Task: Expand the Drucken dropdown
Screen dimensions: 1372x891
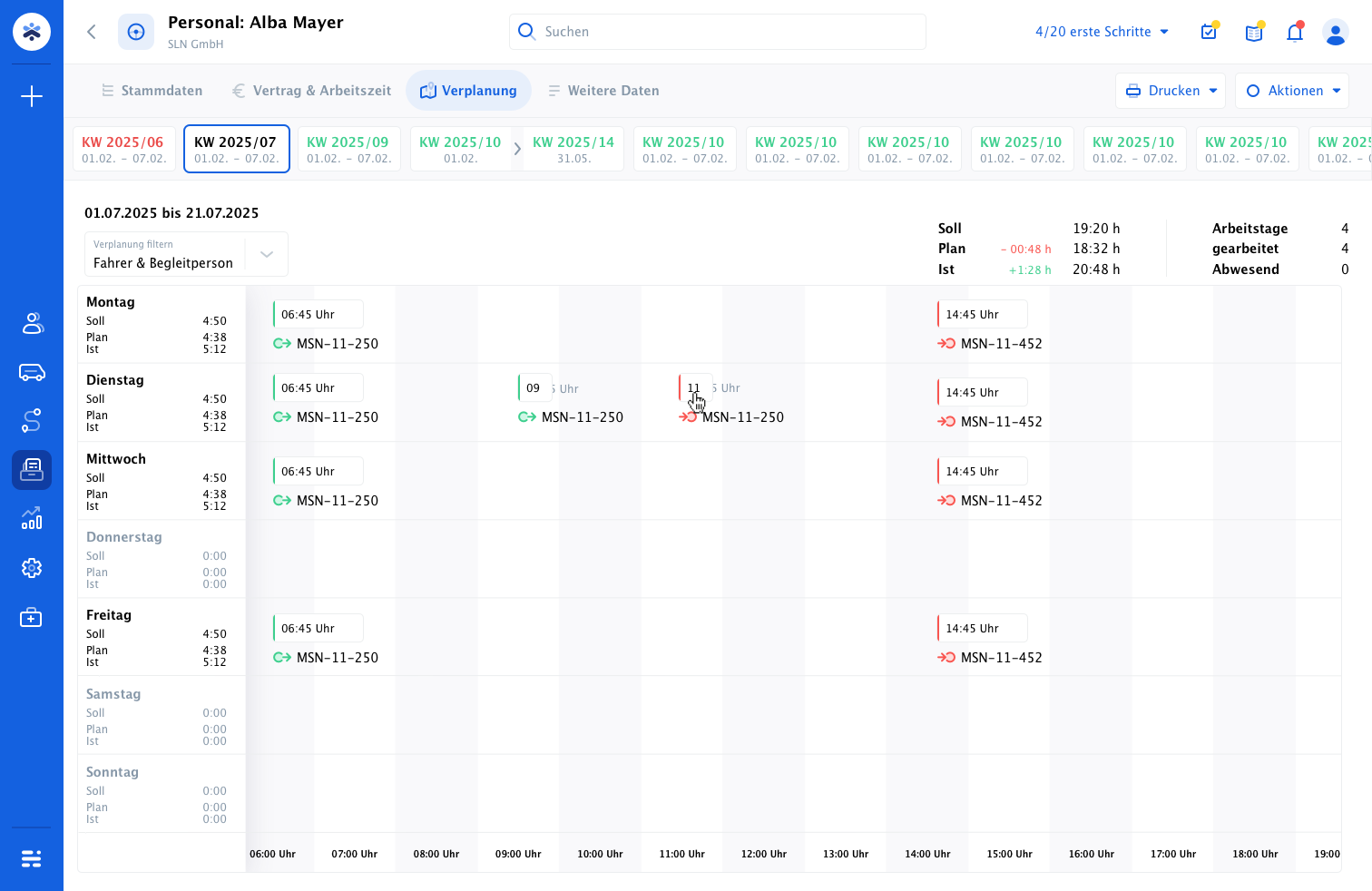Action: 1171,91
